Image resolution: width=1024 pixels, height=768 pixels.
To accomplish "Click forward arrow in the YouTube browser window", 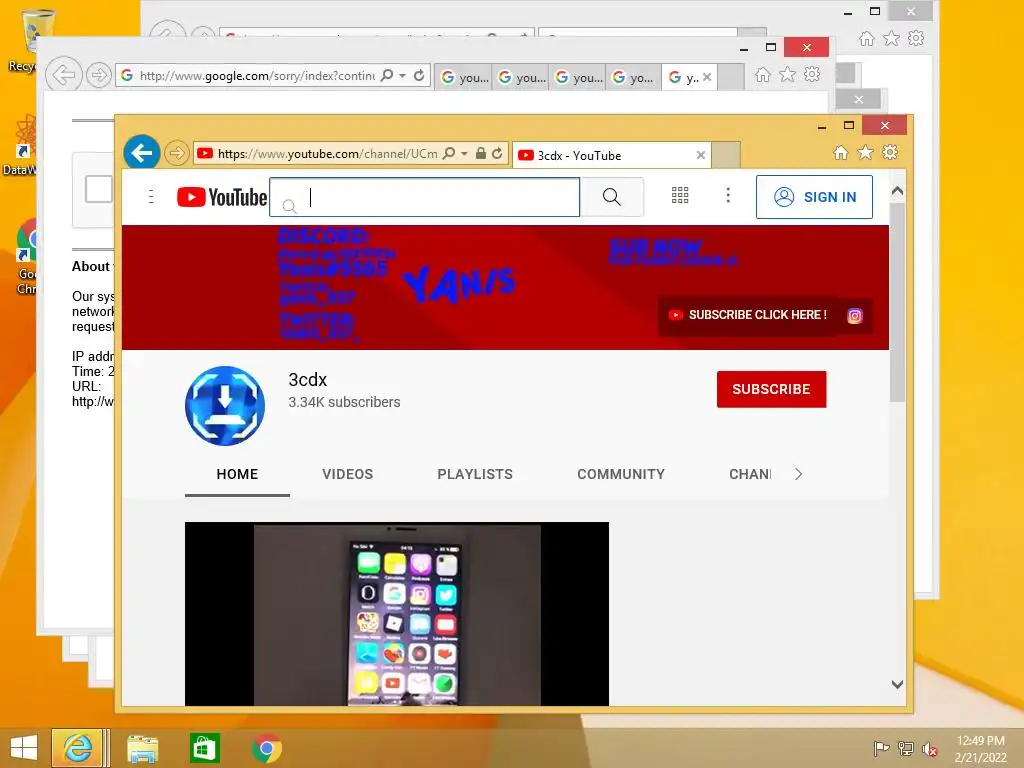I will click(176, 153).
